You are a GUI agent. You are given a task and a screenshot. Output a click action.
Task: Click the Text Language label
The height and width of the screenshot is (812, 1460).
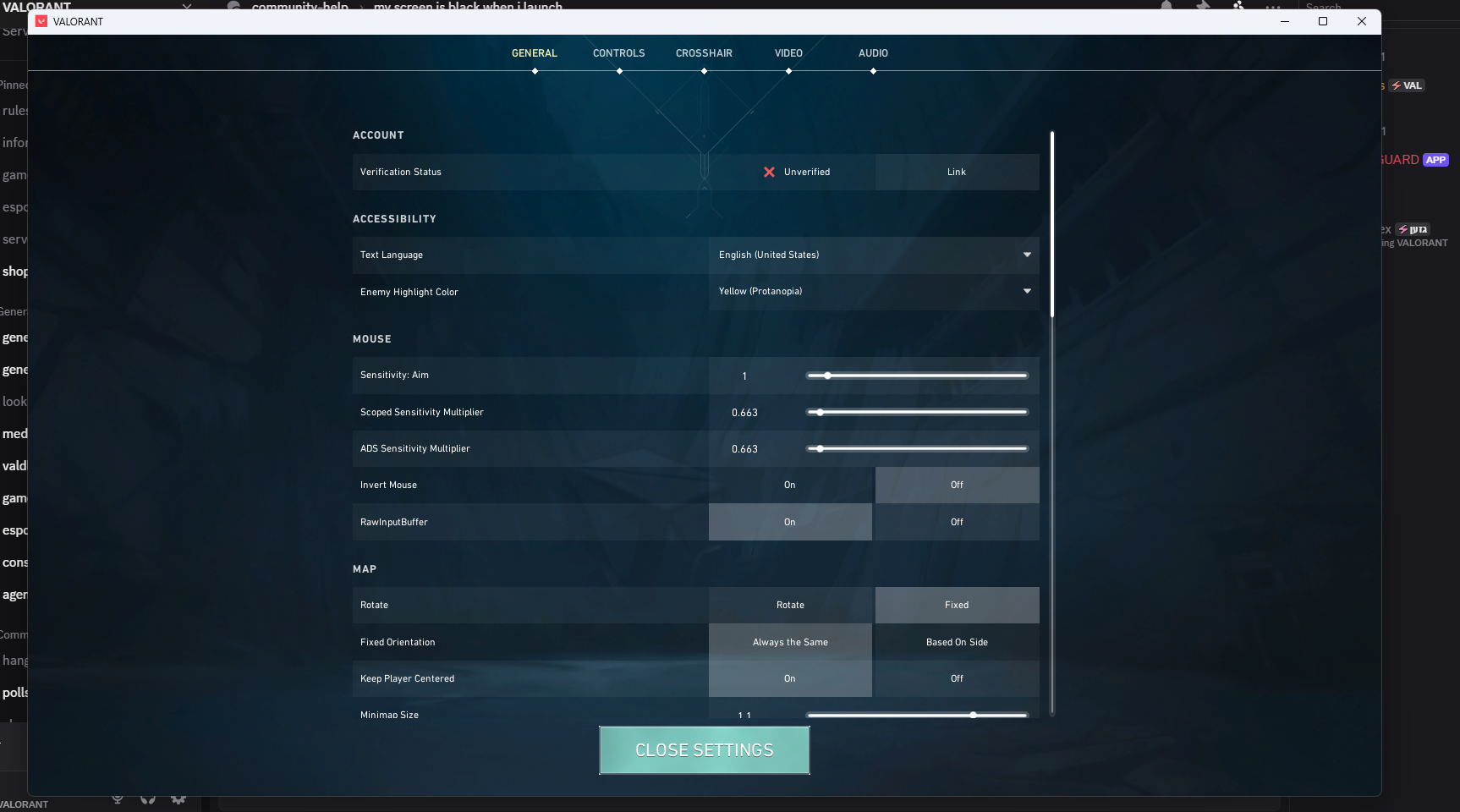point(392,255)
